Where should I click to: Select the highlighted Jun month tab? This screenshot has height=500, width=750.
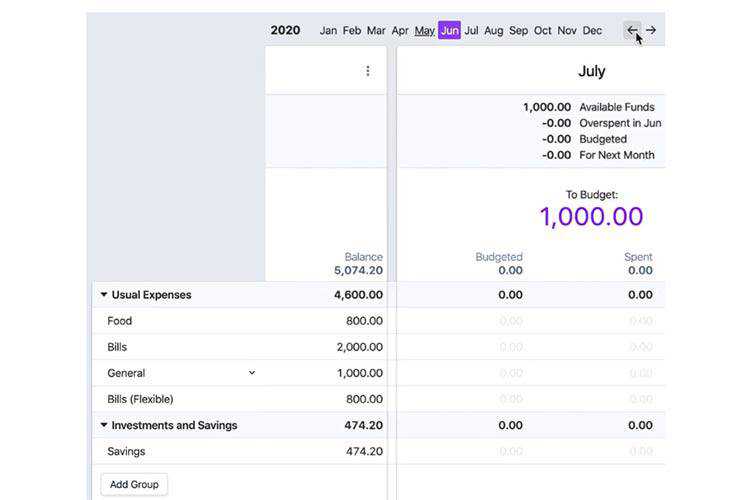[449, 31]
